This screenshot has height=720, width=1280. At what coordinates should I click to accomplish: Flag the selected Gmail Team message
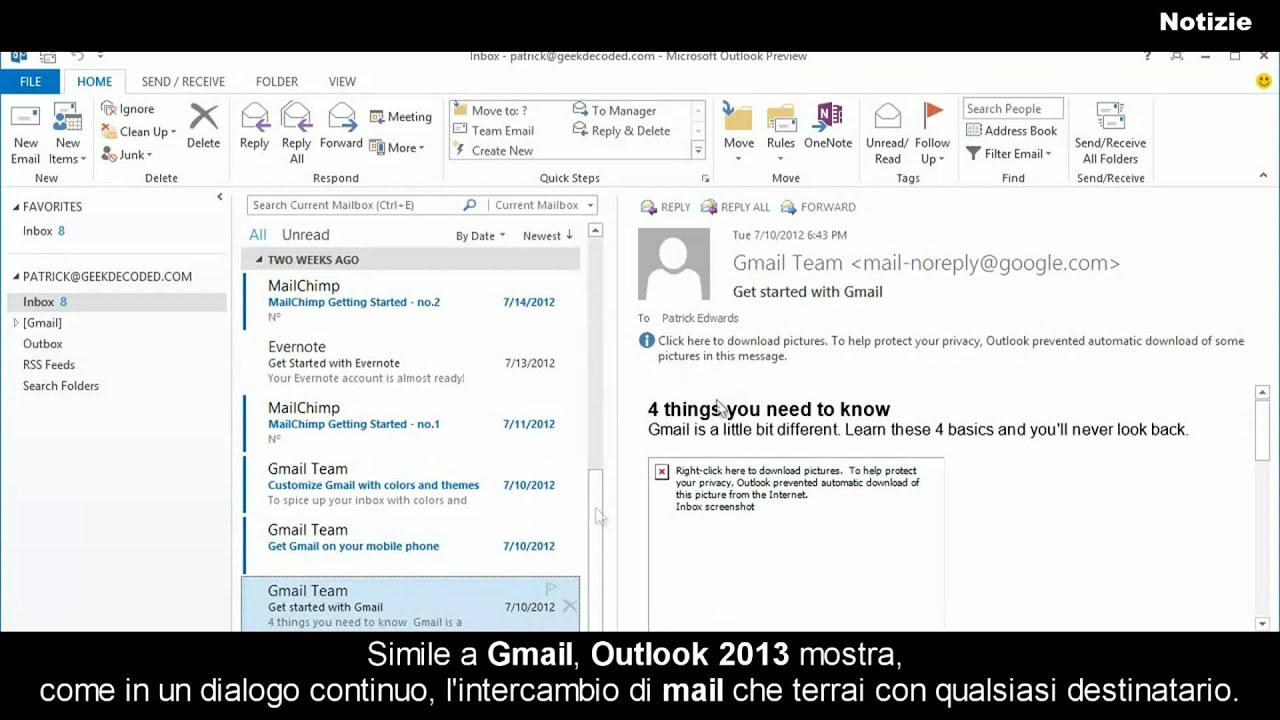pos(551,589)
